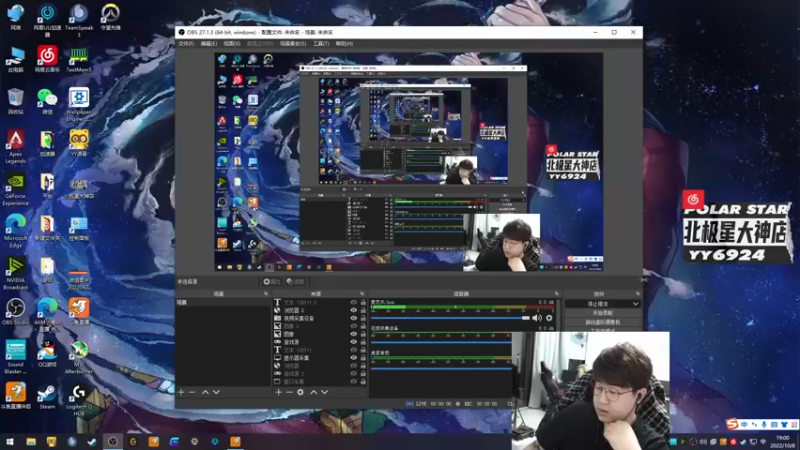Click the 滤镜 filters button
The image size is (800, 450).
pyautogui.click(x=295, y=282)
